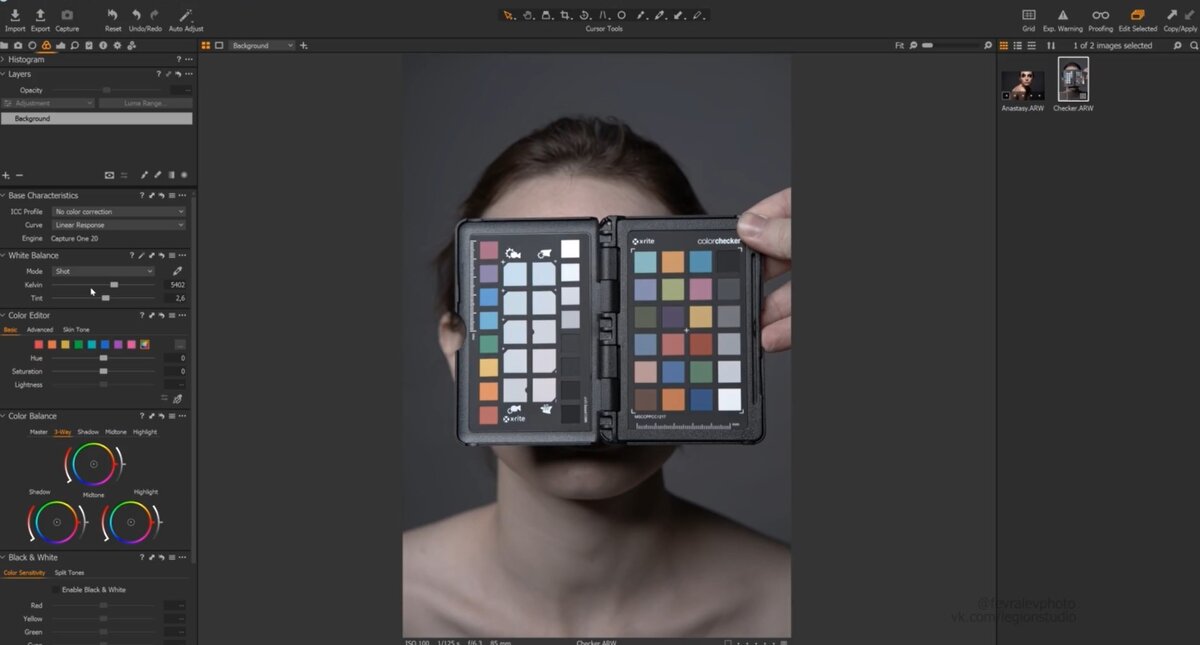Reset adjustments with the Reset icon
The width and height of the screenshot is (1200, 645).
113,15
